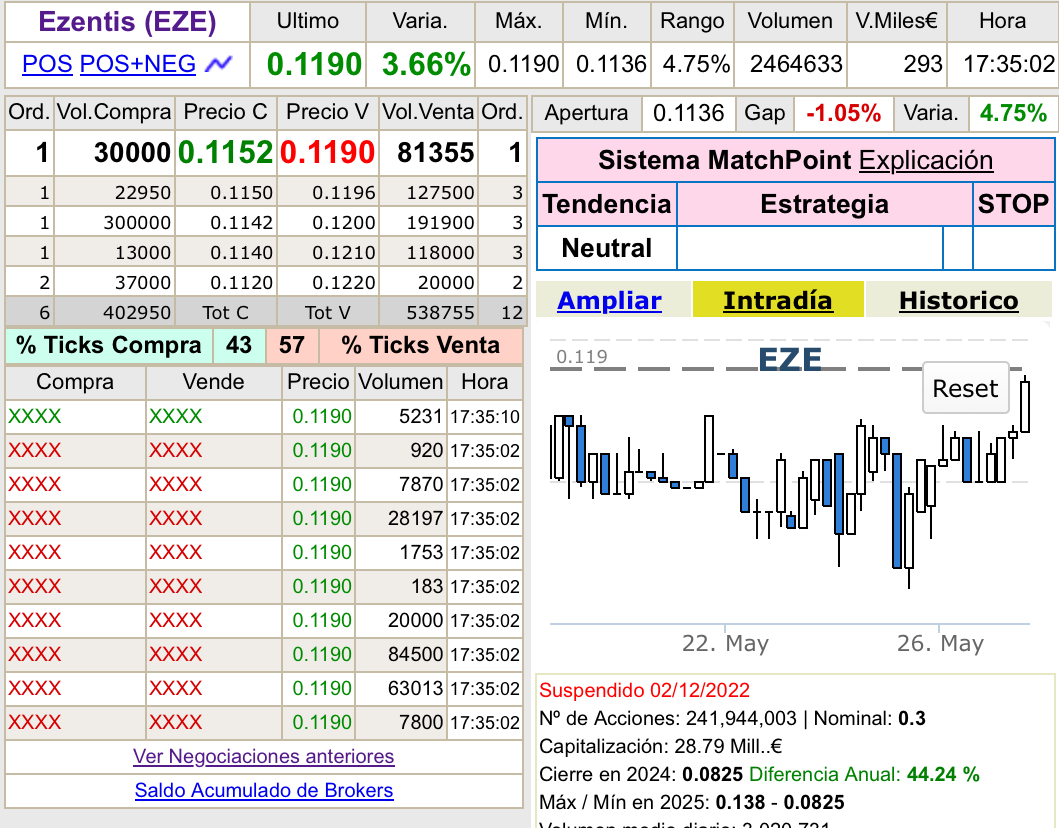Click the best ask price 0.1190 in order book

pos(328,153)
